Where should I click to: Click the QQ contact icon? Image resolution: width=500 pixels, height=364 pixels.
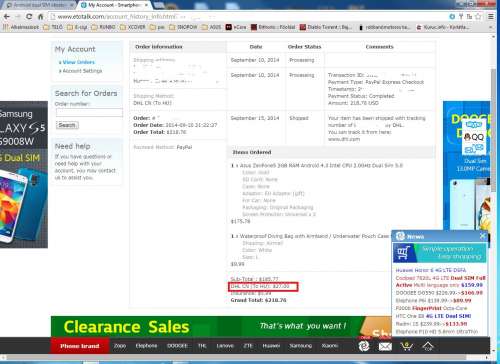point(474,137)
